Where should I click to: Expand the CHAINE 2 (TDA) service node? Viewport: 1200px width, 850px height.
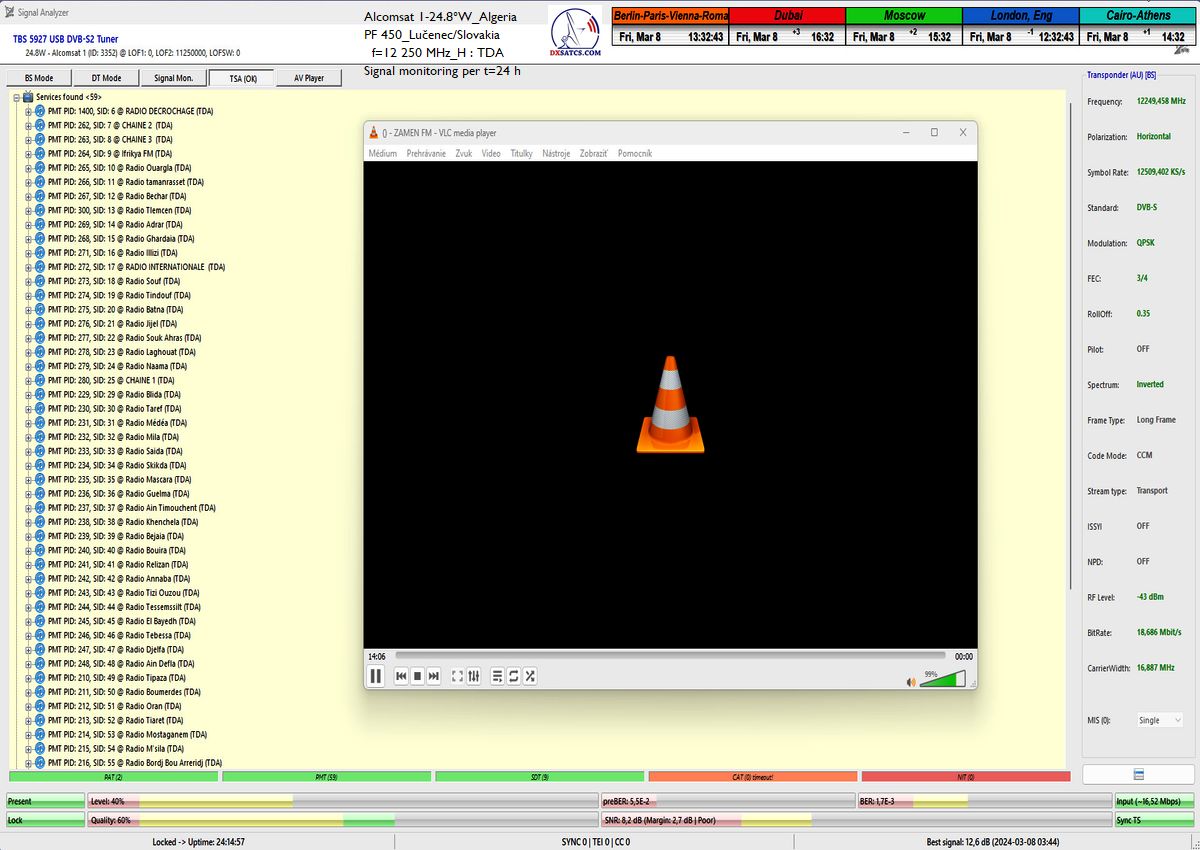point(28,125)
